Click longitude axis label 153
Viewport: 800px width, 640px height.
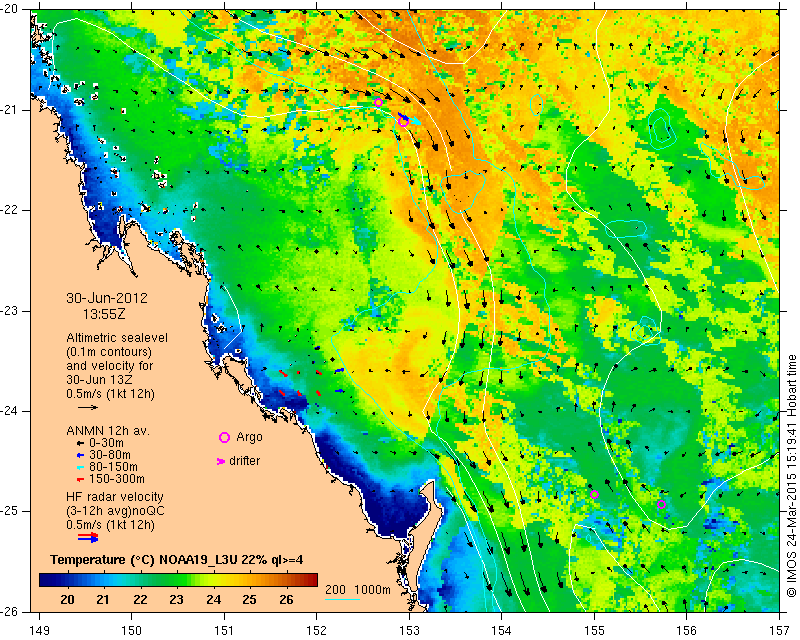coord(409,631)
